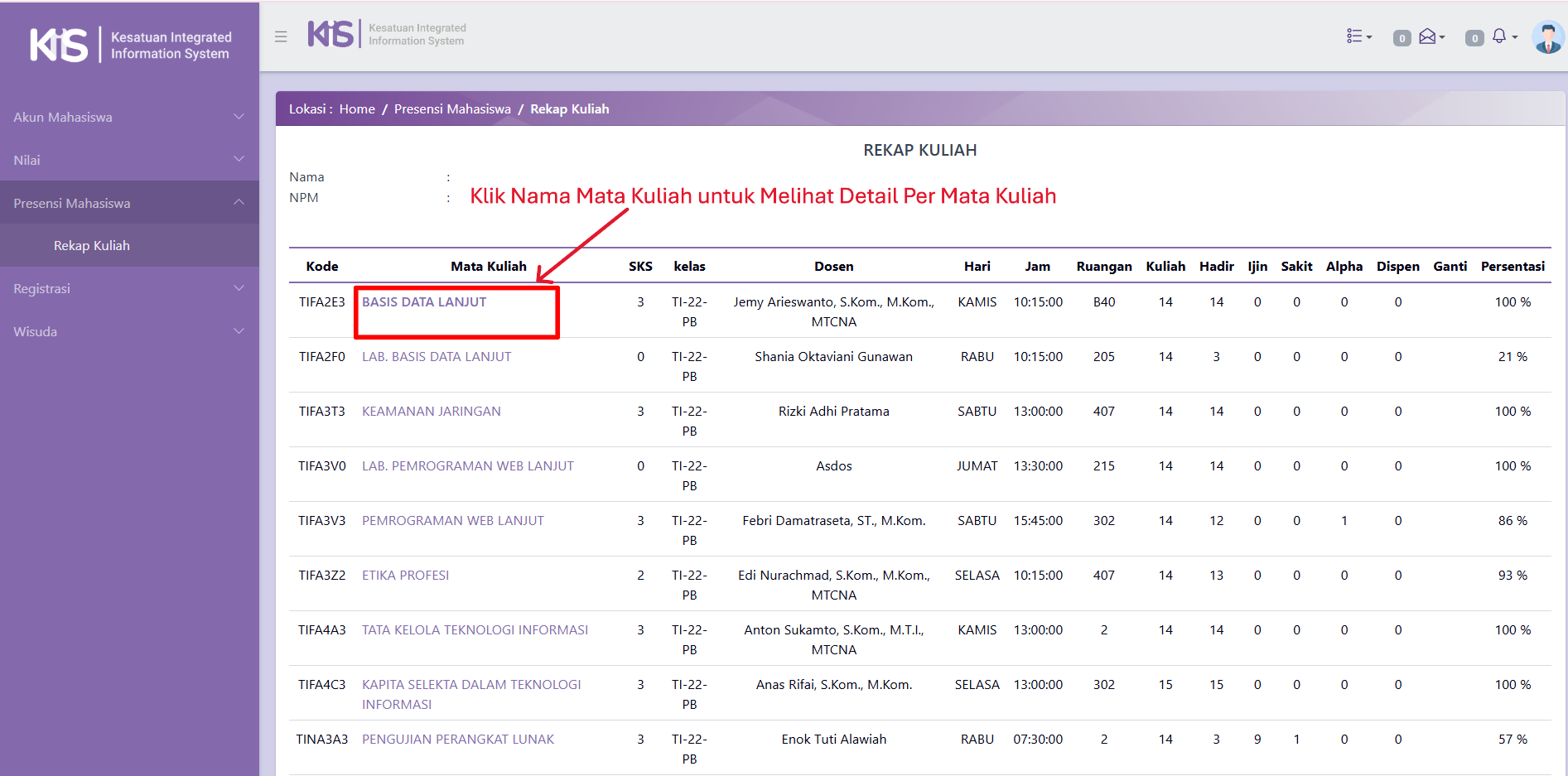
Task: Open BASIS DATA LANJUT course details
Action: pyautogui.click(x=424, y=302)
